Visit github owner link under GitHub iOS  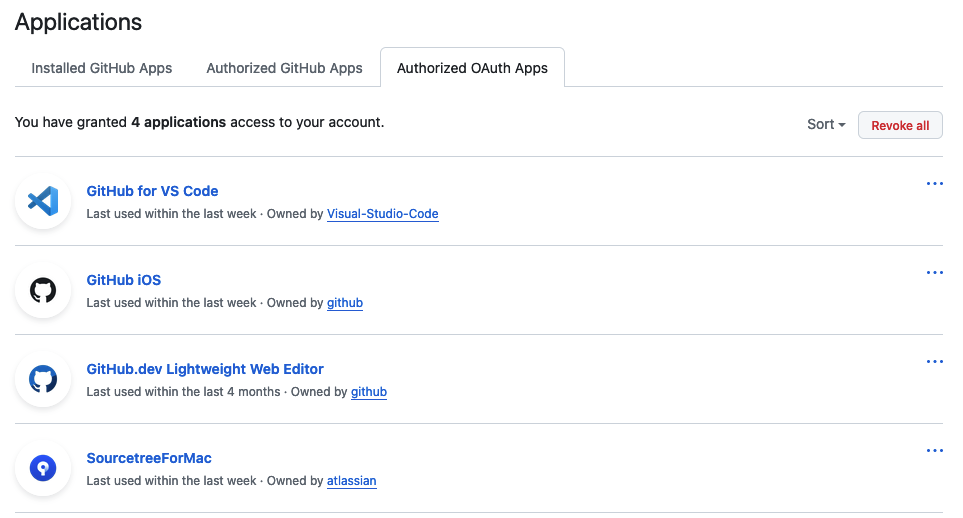tap(345, 303)
